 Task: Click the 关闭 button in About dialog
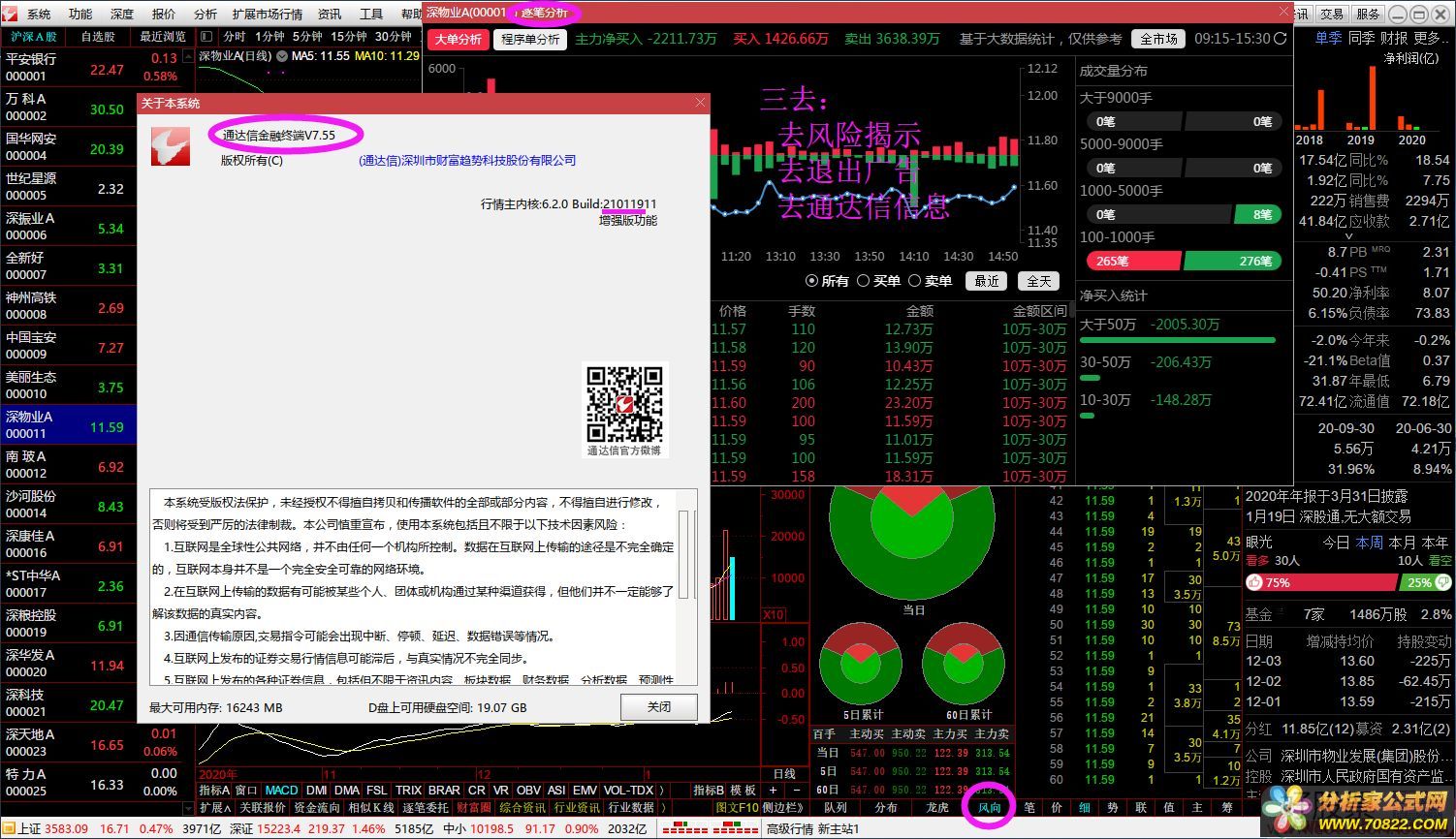point(659,707)
